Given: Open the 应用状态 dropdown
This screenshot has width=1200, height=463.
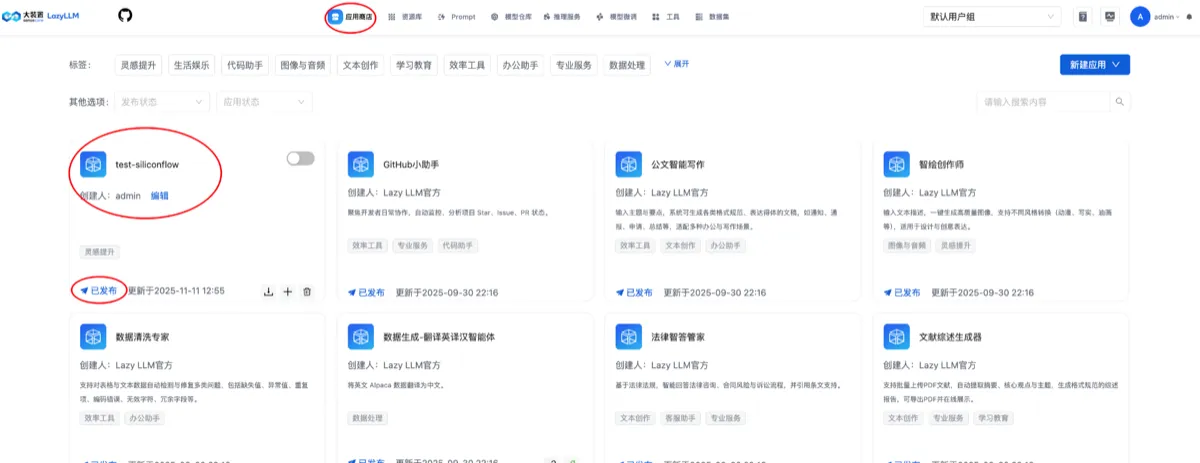Looking at the screenshot, I should [x=265, y=102].
